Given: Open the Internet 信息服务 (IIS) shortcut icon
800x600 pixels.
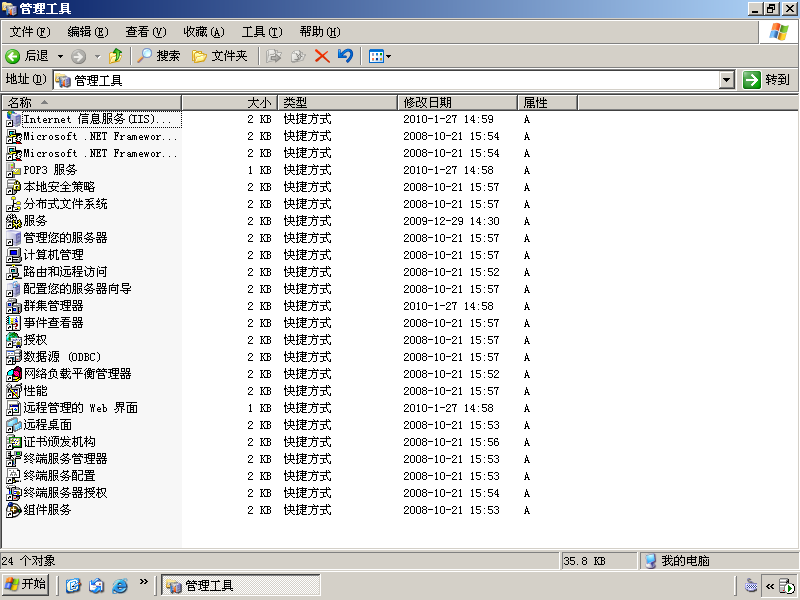Looking at the screenshot, I should (13, 119).
